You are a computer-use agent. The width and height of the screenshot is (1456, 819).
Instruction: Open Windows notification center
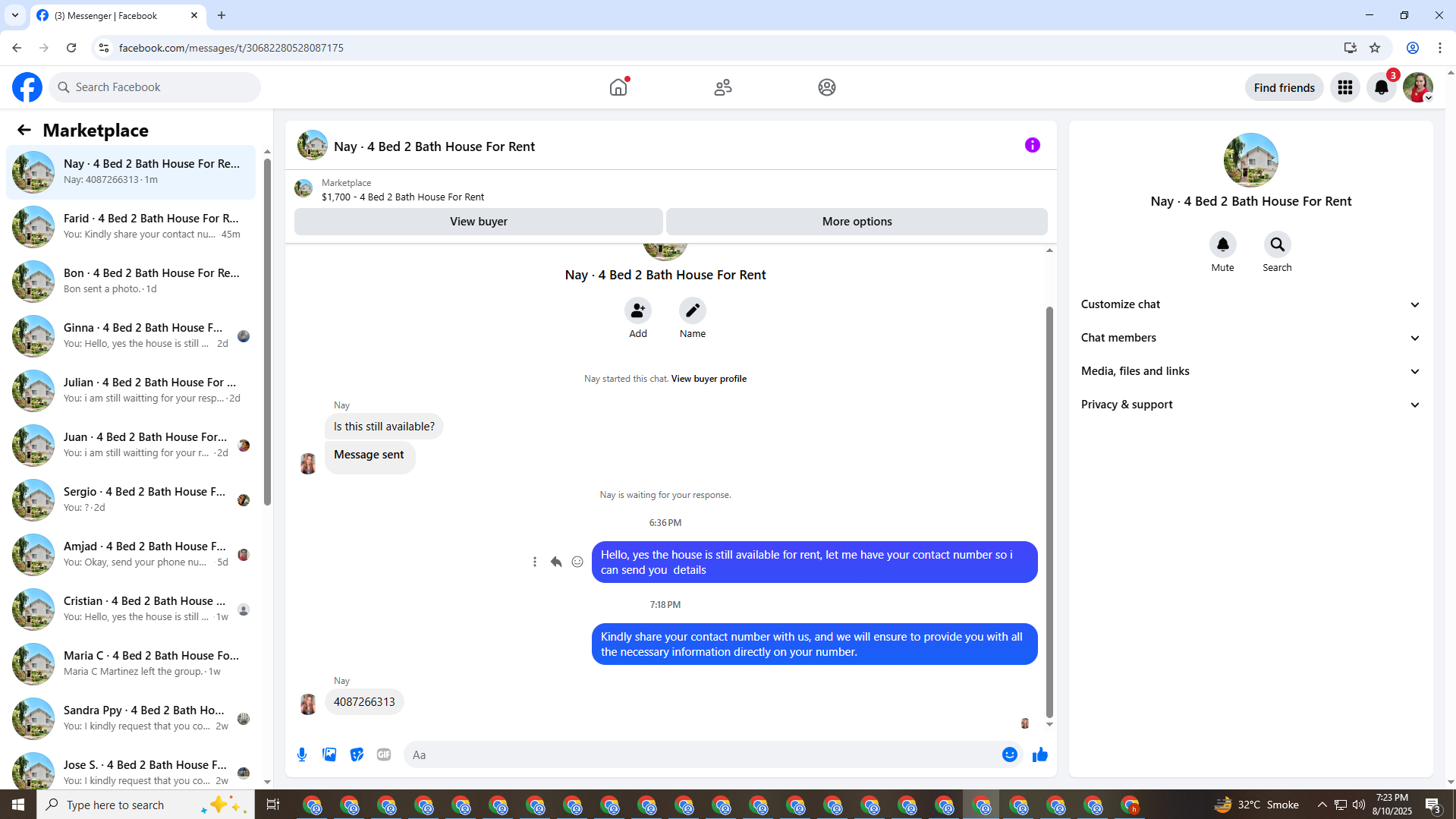click(1432, 805)
